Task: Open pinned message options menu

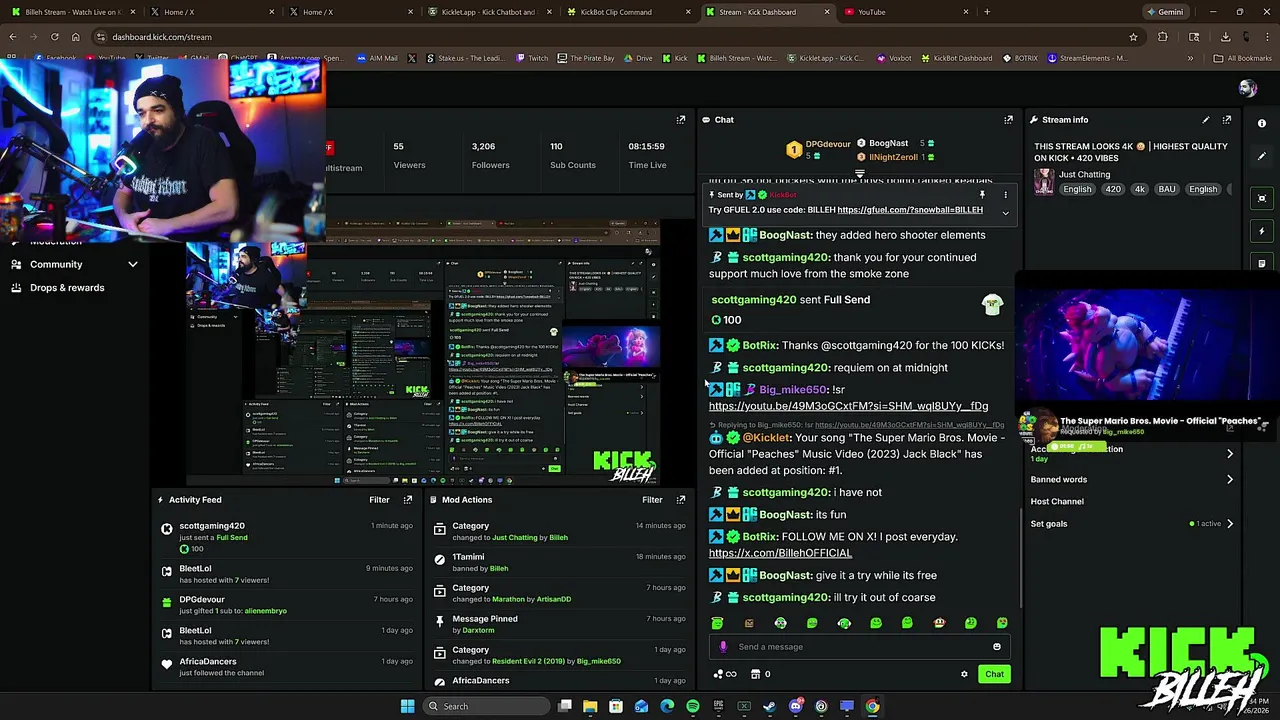Action: tap(1006, 195)
